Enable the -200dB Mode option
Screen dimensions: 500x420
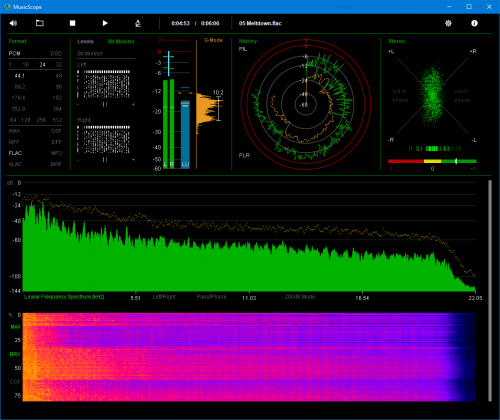299,297
